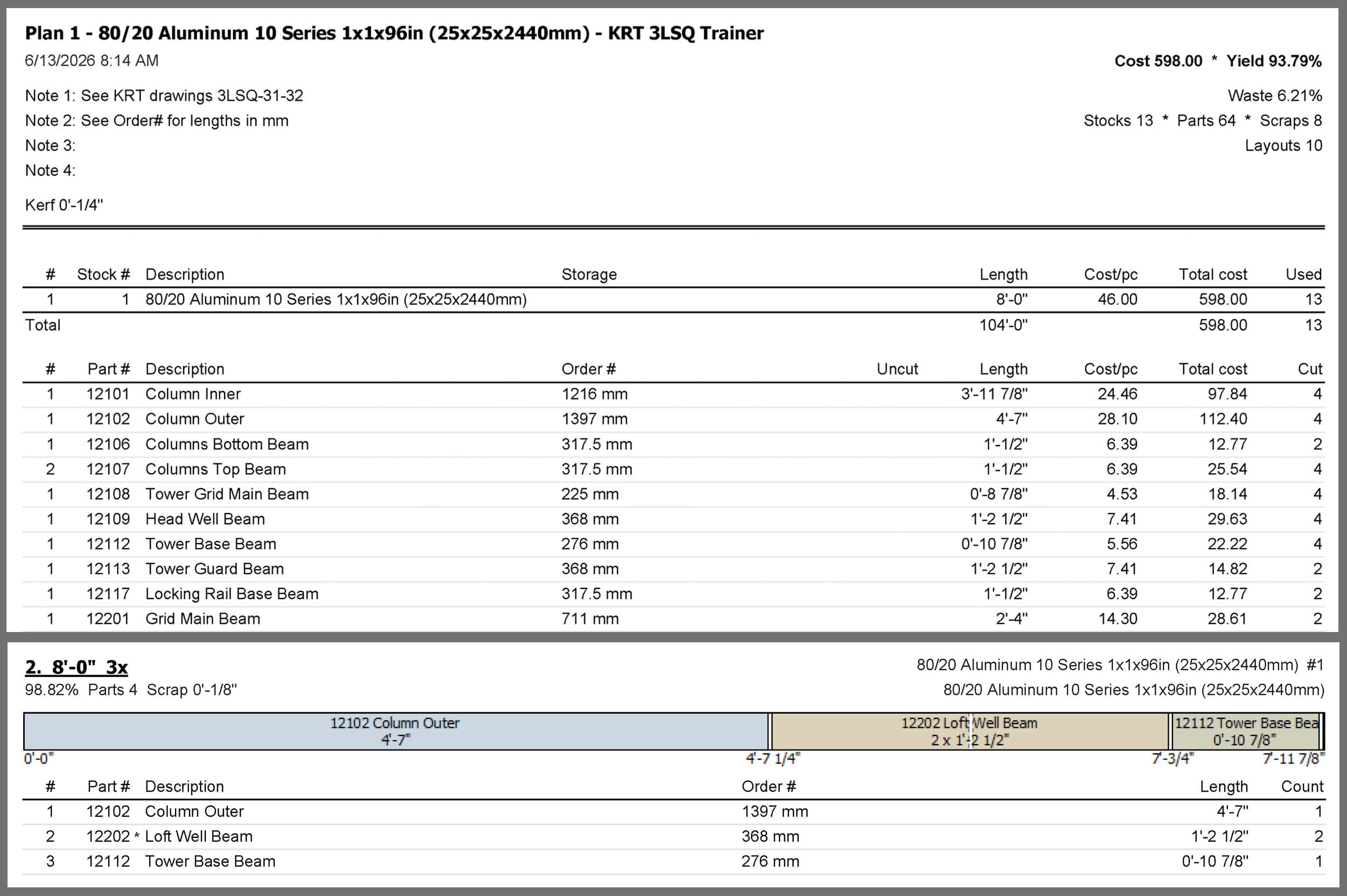Click total cost "18.14"

click(1227, 494)
